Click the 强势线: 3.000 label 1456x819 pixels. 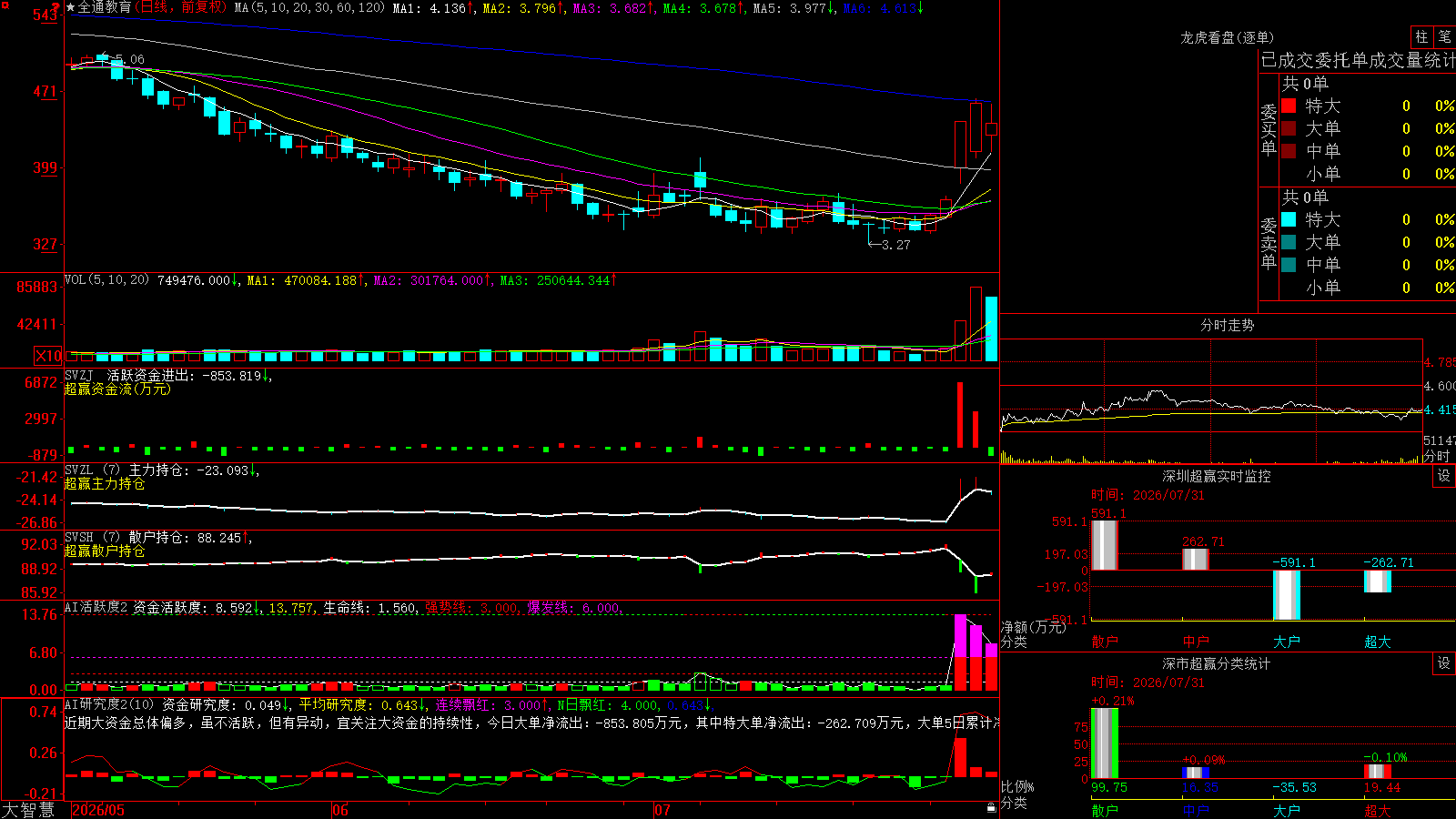[472, 607]
